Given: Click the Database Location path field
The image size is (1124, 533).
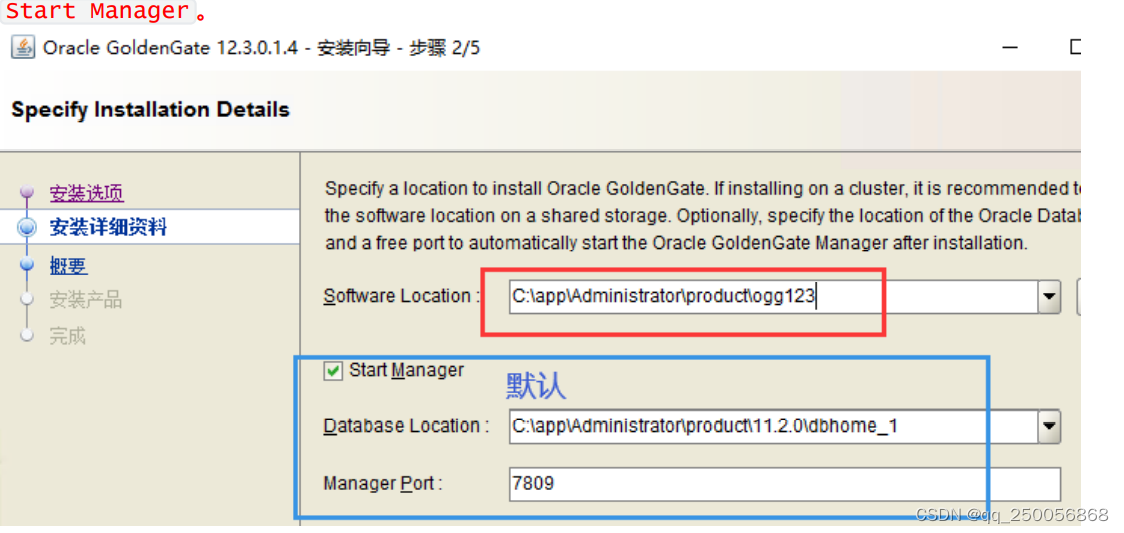Looking at the screenshot, I should tap(773, 426).
